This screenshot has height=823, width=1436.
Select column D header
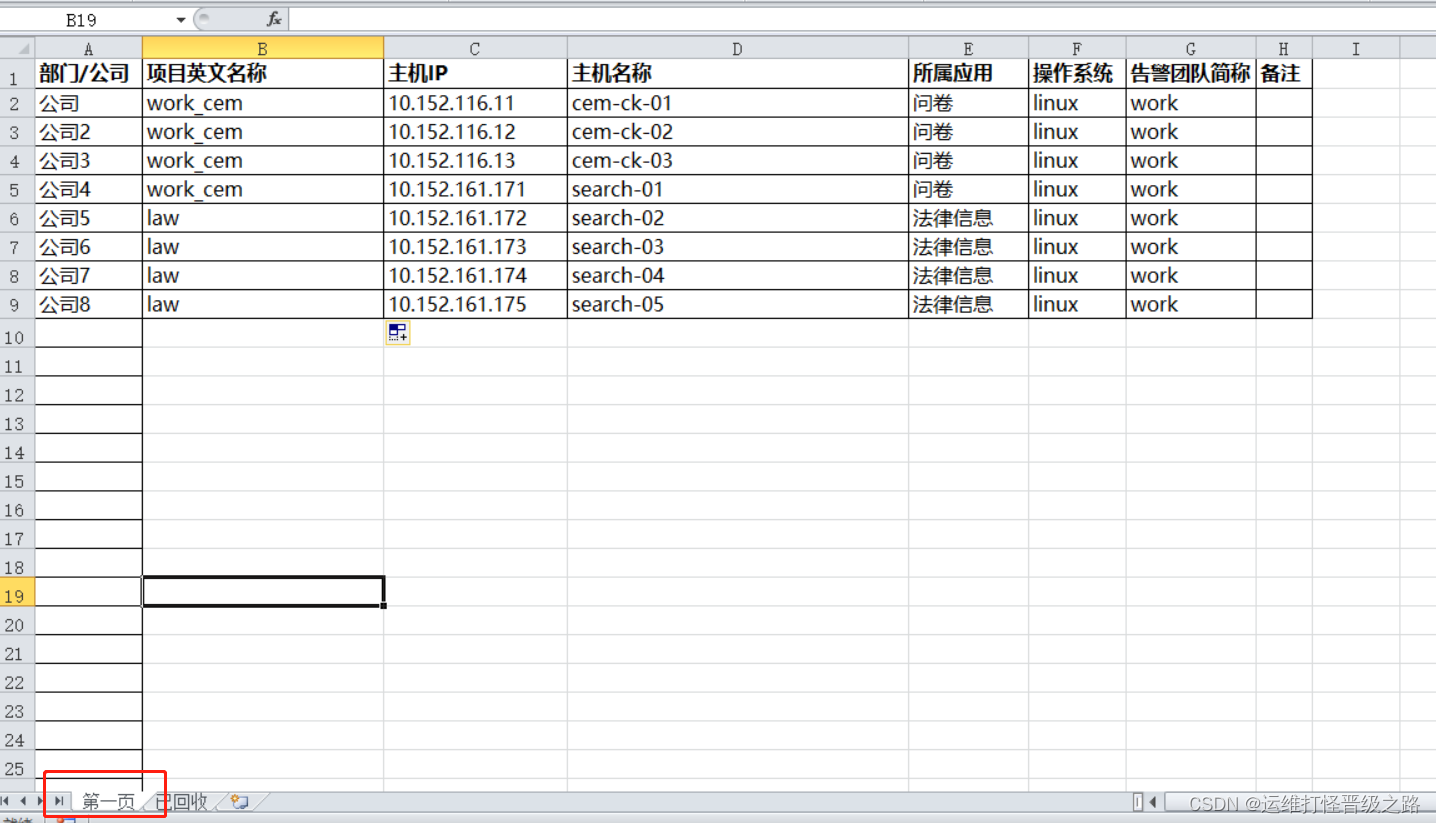[x=738, y=48]
